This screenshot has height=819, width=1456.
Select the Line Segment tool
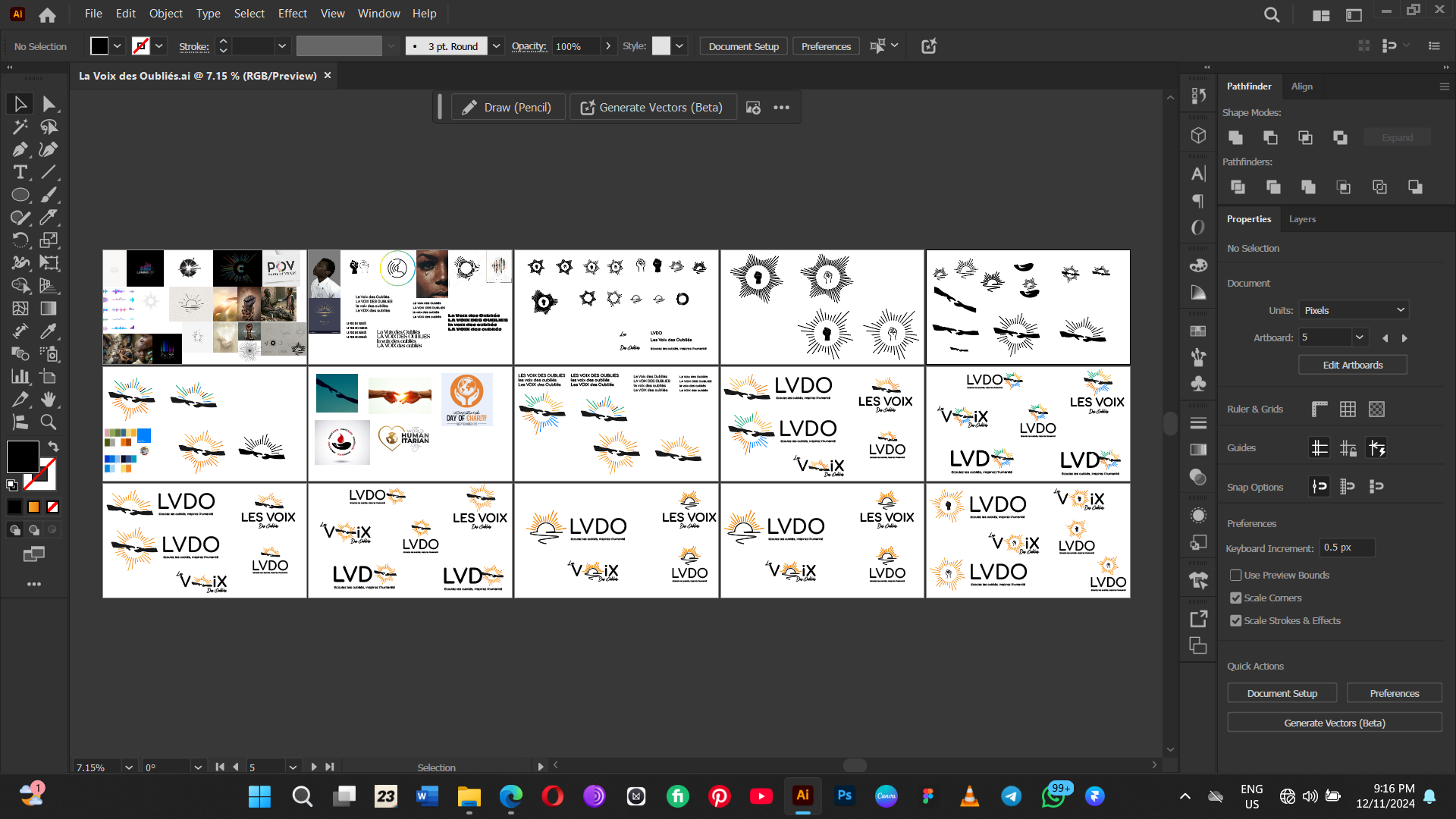(49, 172)
